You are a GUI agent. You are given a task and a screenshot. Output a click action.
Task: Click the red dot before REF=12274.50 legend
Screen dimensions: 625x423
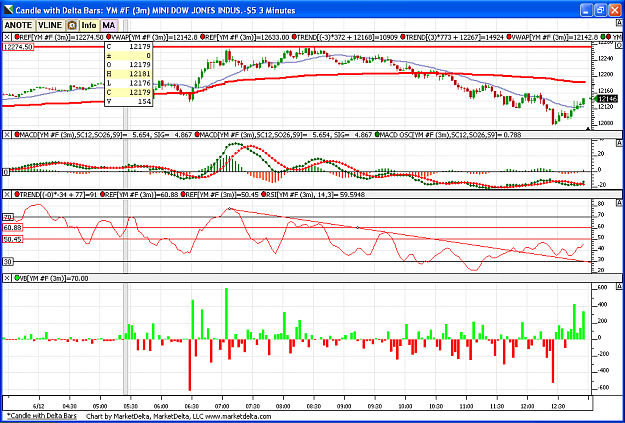tap(17, 37)
